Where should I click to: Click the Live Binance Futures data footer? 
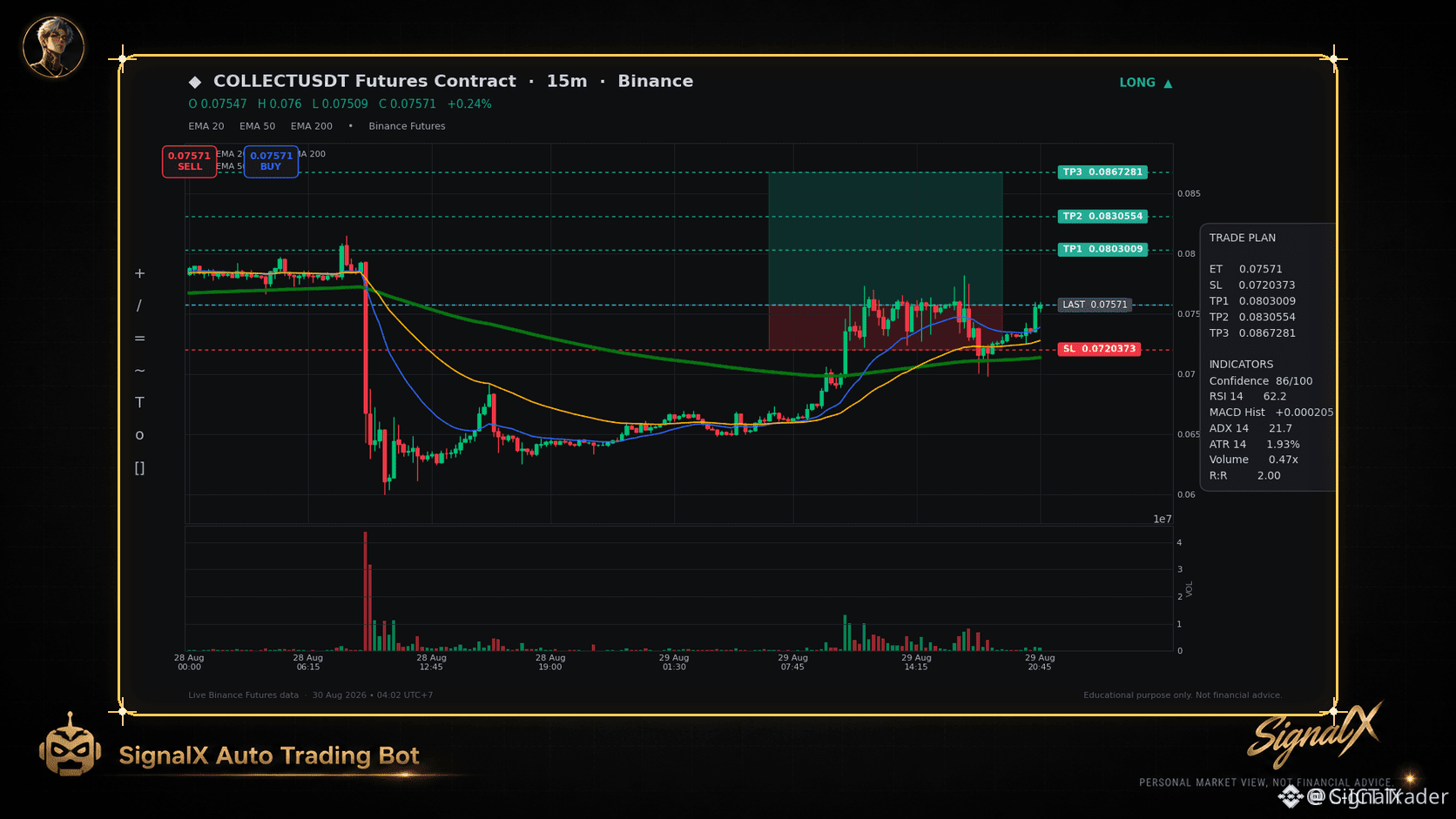pyautogui.click(x=243, y=695)
